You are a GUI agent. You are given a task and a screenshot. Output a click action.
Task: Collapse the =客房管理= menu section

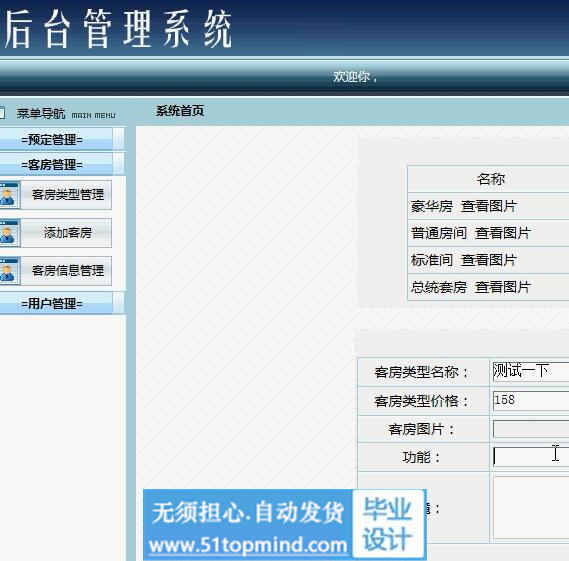point(52,165)
